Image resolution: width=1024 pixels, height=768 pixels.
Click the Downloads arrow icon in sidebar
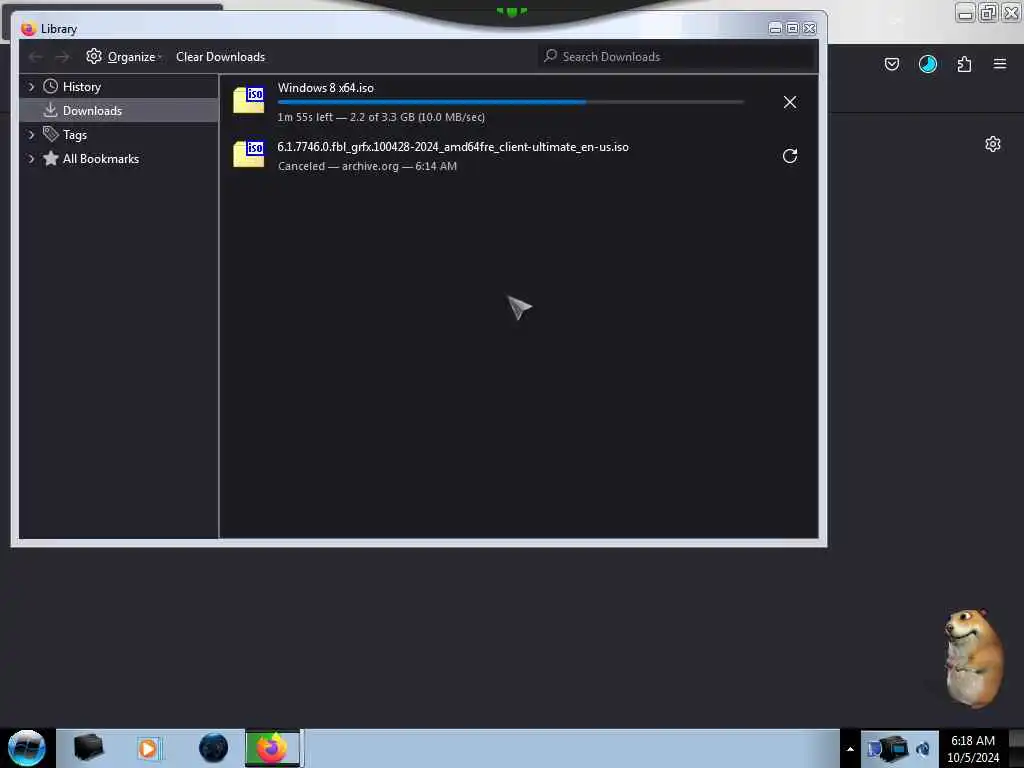click(50, 110)
